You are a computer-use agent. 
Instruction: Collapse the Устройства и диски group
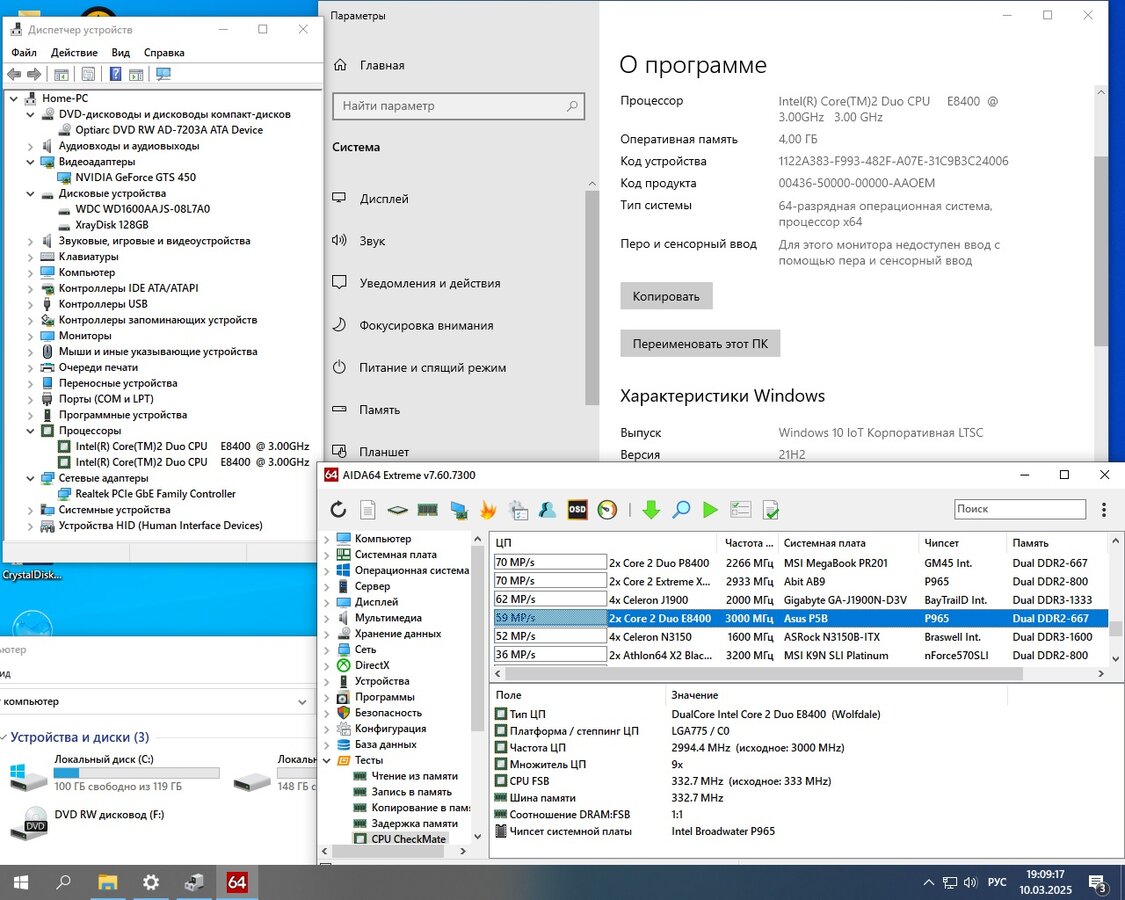tap(4, 737)
